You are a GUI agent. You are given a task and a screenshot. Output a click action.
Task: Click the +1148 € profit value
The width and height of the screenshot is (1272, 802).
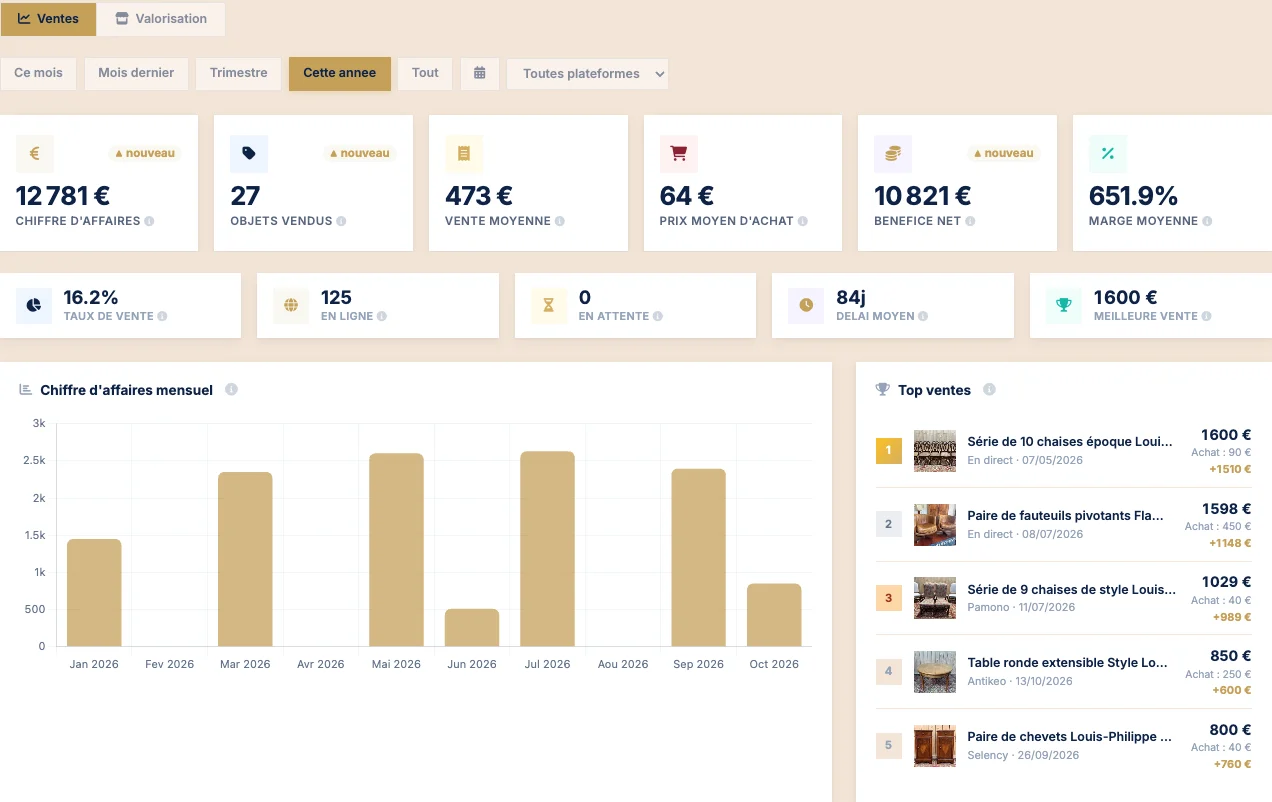[x=1230, y=543]
